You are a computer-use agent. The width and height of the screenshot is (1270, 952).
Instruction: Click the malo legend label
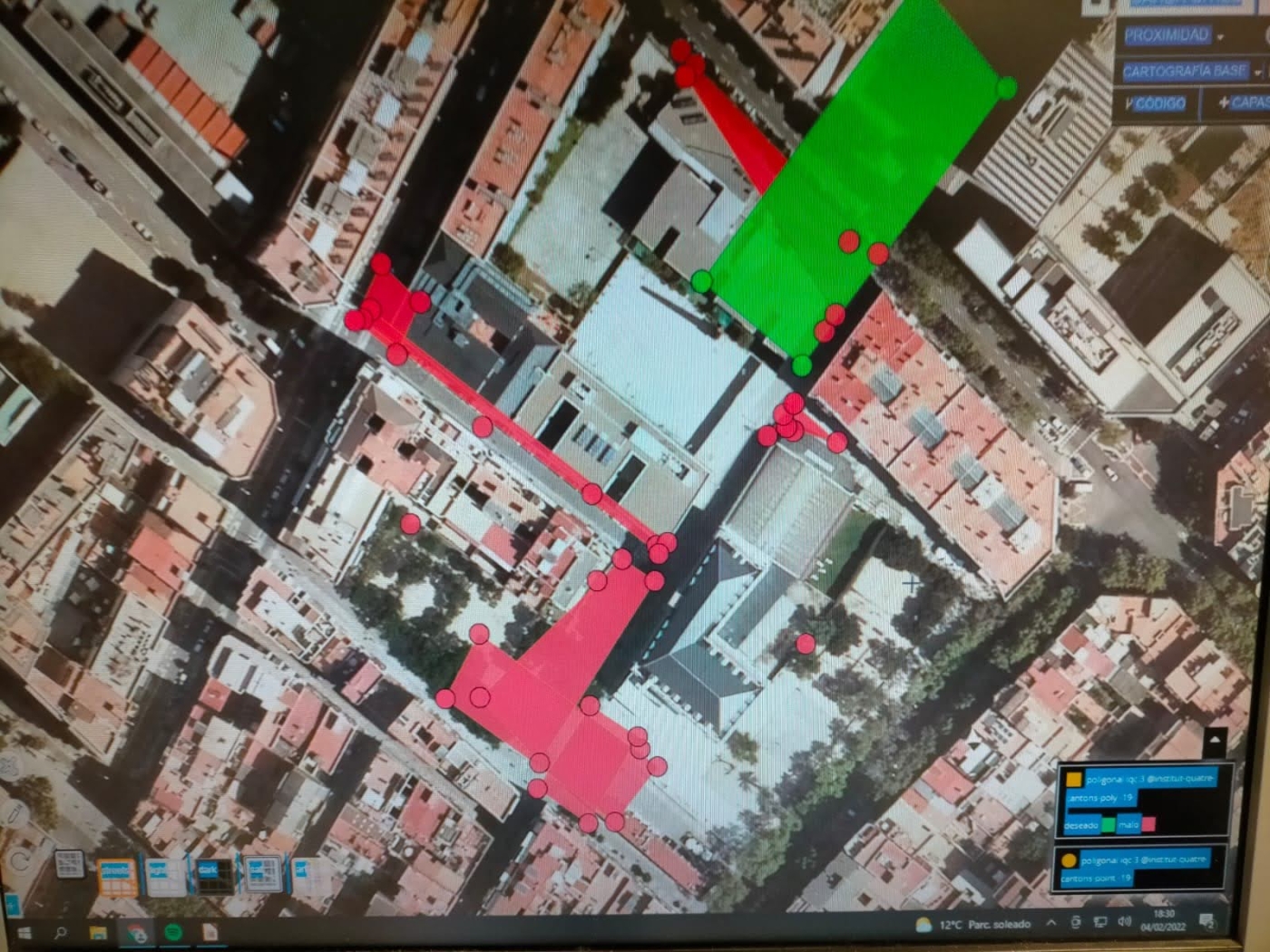tap(1128, 824)
